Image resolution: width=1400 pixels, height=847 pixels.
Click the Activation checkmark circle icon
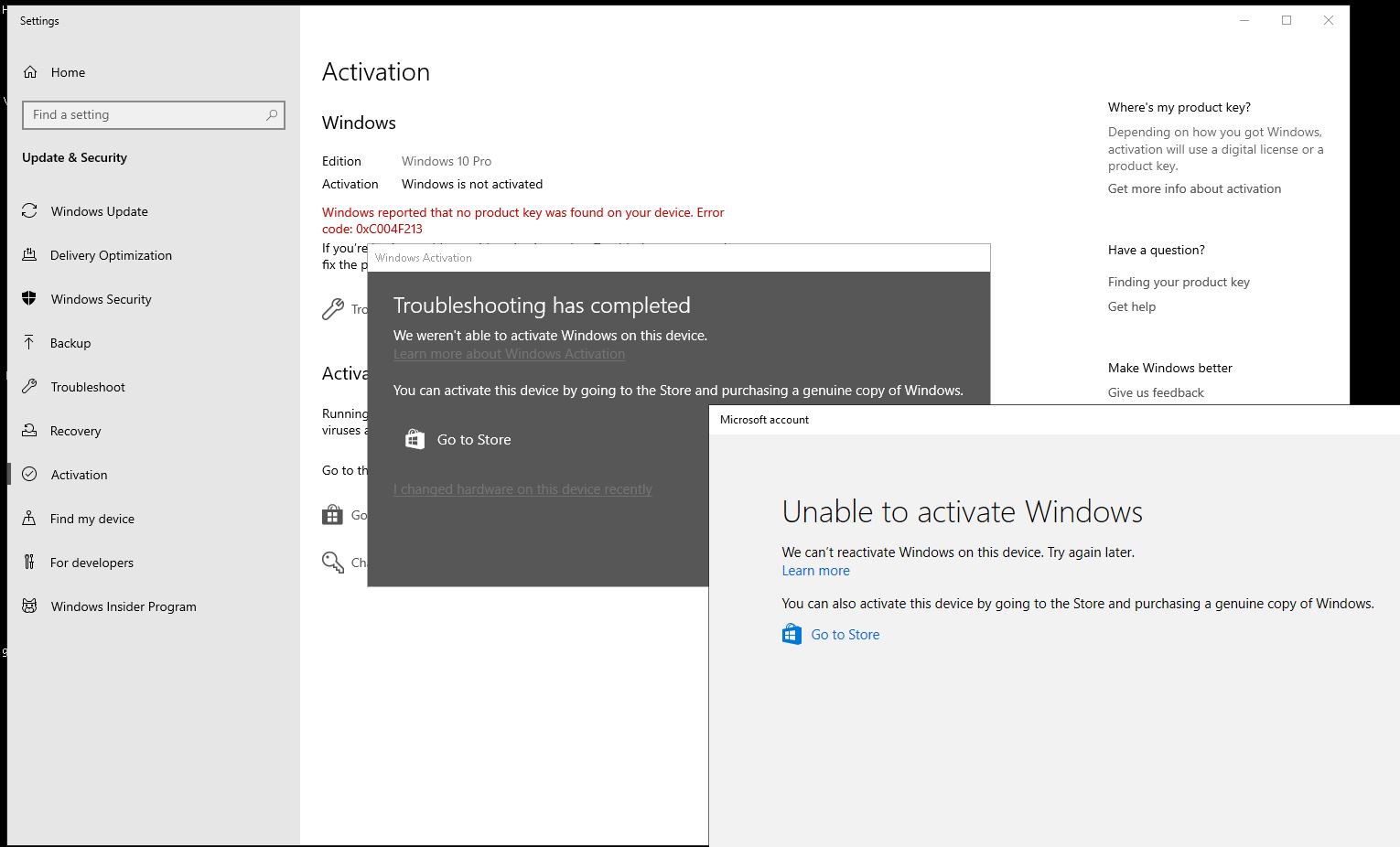tap(29, 475)
